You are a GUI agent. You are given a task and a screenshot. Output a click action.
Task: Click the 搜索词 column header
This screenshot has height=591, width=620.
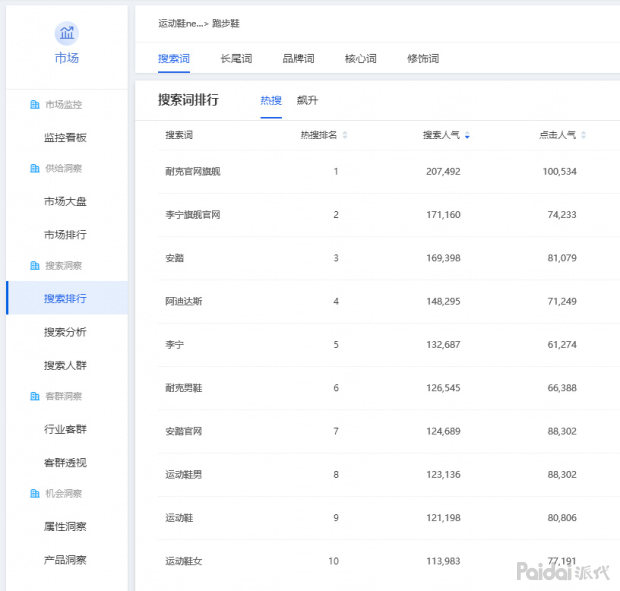tap(179, 135)
